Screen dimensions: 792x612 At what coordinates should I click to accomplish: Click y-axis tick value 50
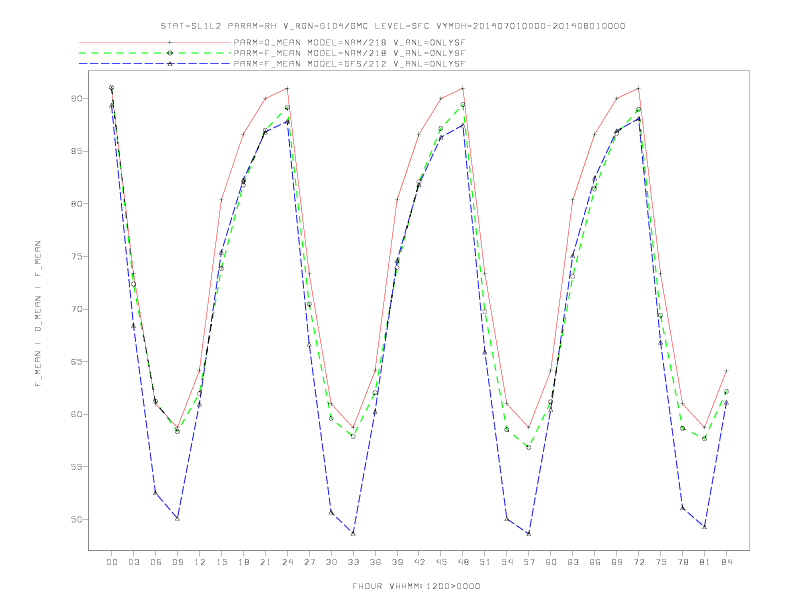[76, 519]
